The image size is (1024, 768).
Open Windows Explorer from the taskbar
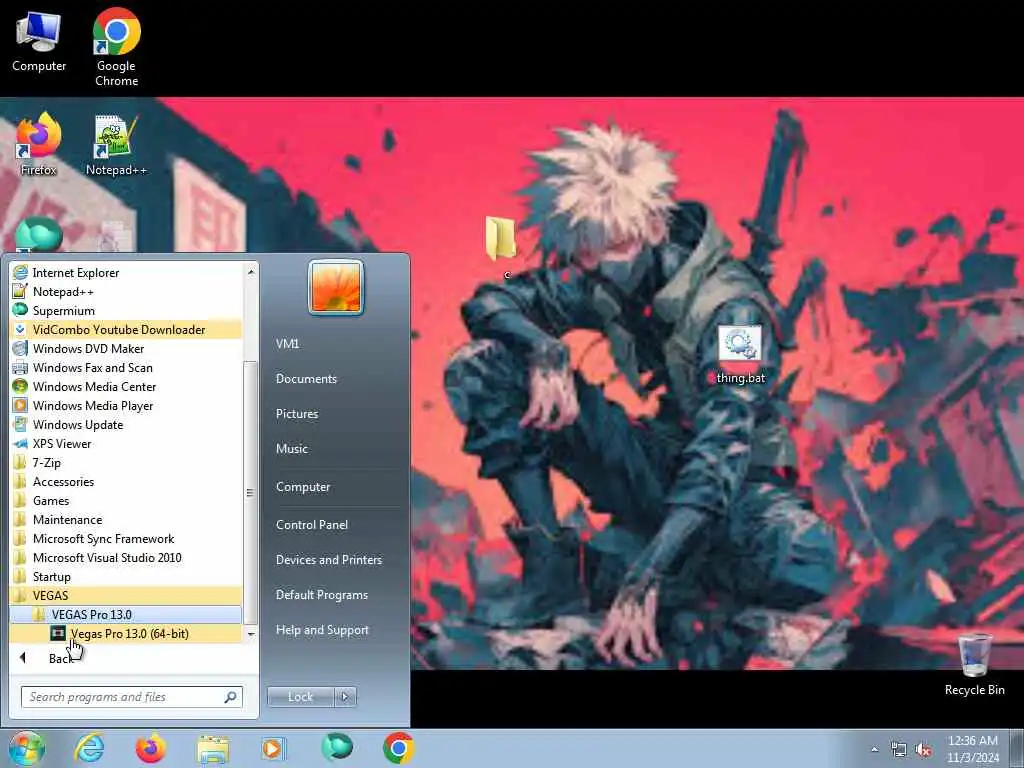(x=213, y=749)
